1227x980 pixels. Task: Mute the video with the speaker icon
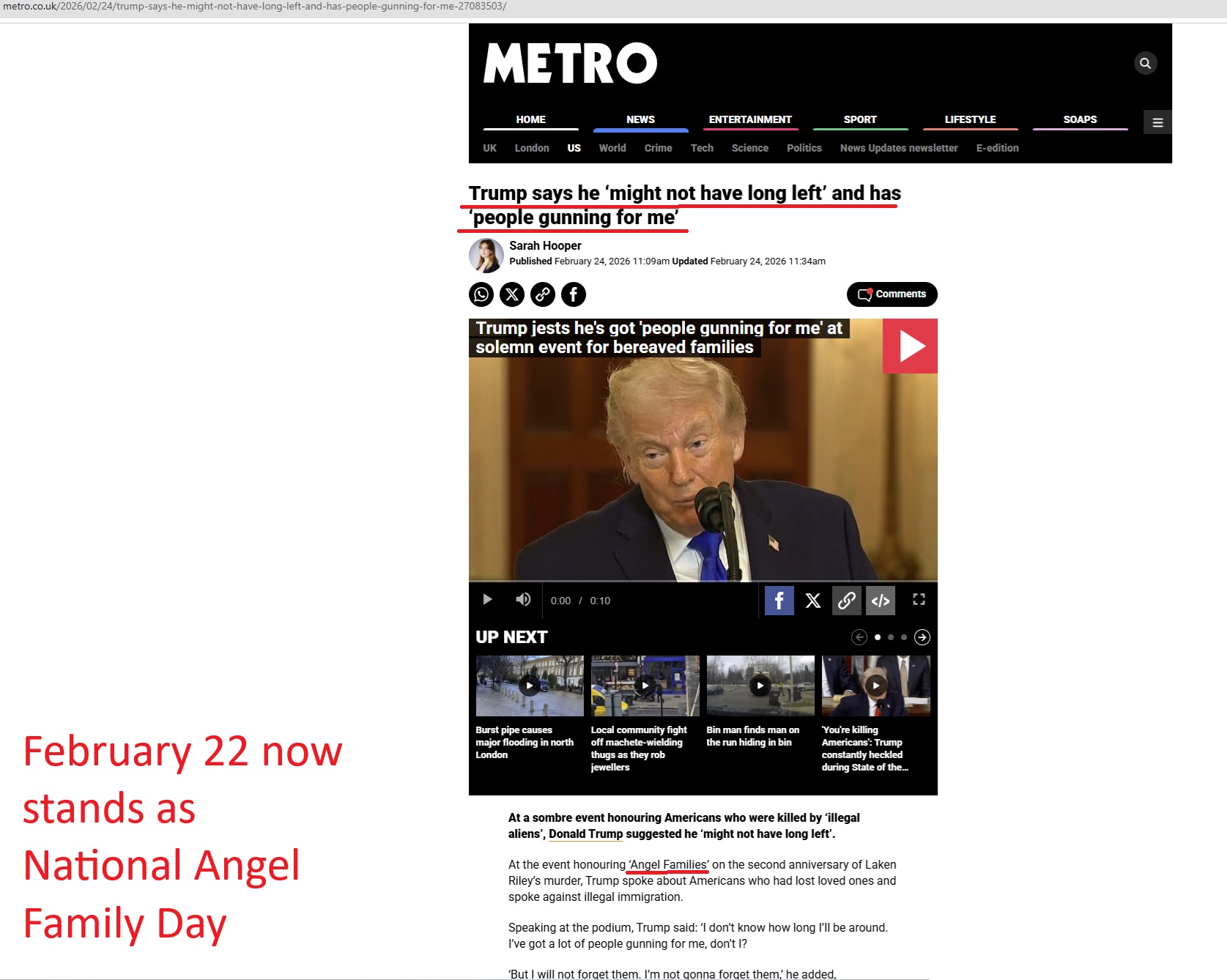(x=523, y=600)
